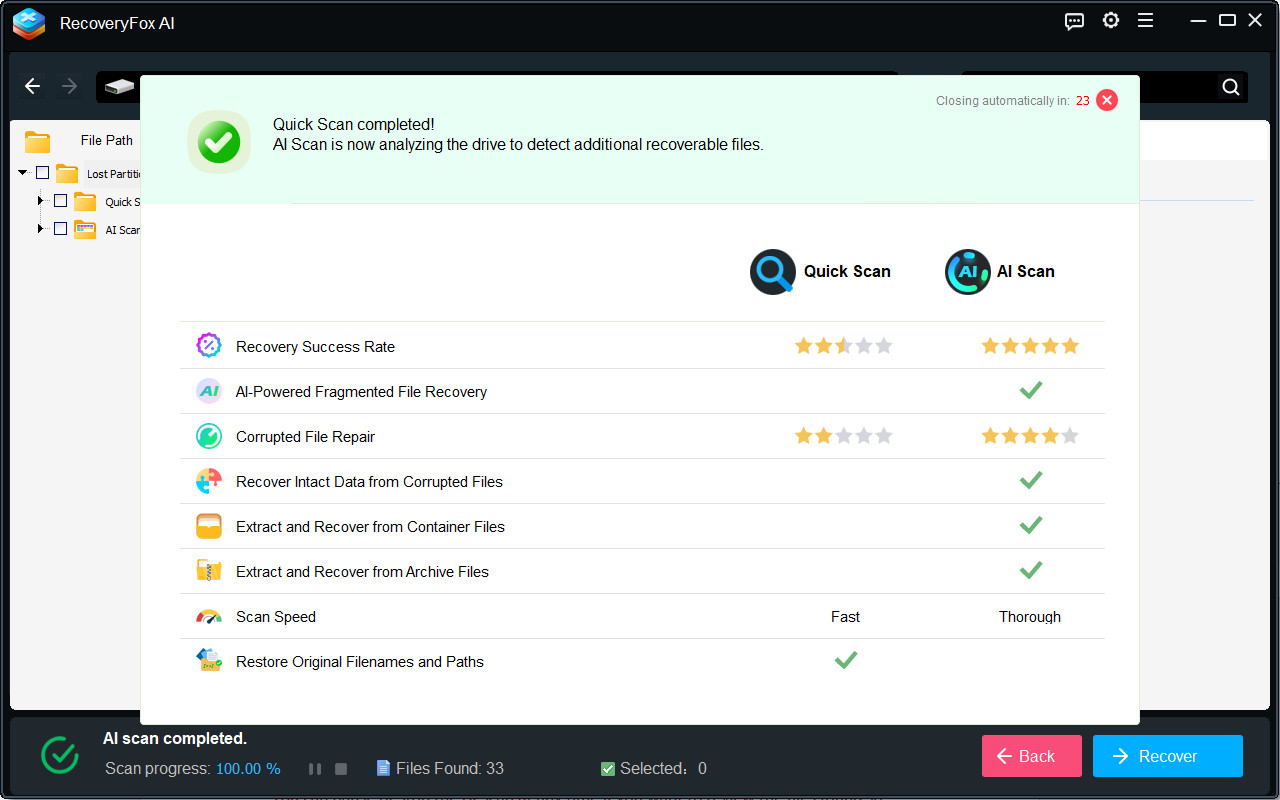Click the Files Found document icon
Screen dimensions: 1280x800
point(383,768)
